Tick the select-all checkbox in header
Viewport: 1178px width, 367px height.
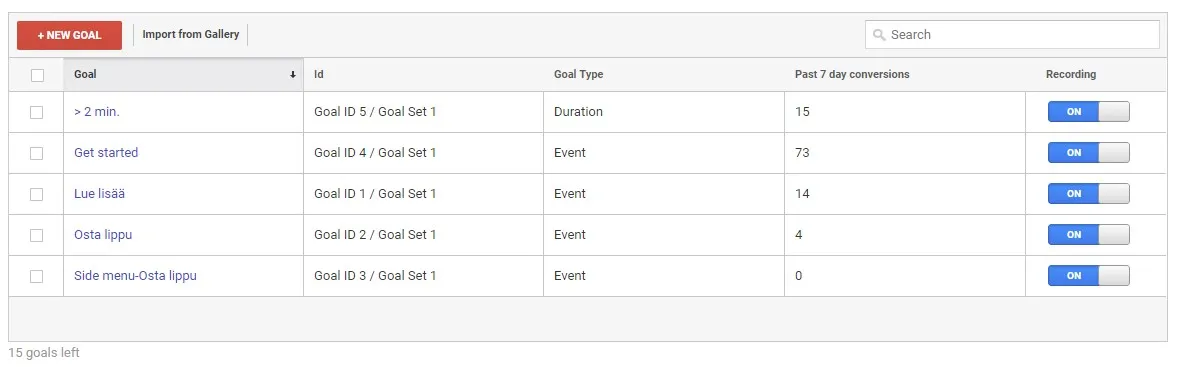click(38, 75)
